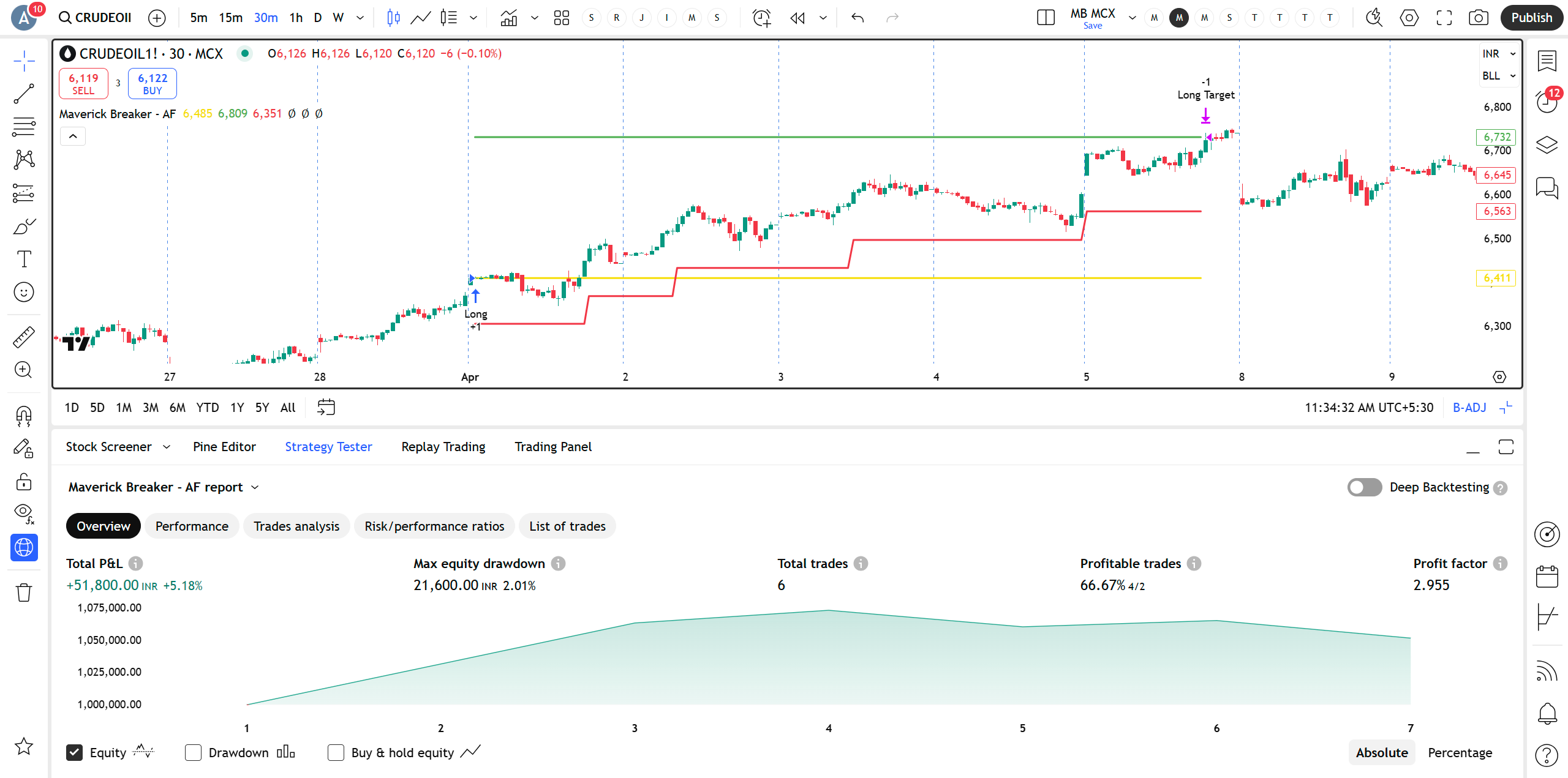
Task: Open CRUDEOIL symbol search field
Action: pyautogui.click(x=95, y=18)
